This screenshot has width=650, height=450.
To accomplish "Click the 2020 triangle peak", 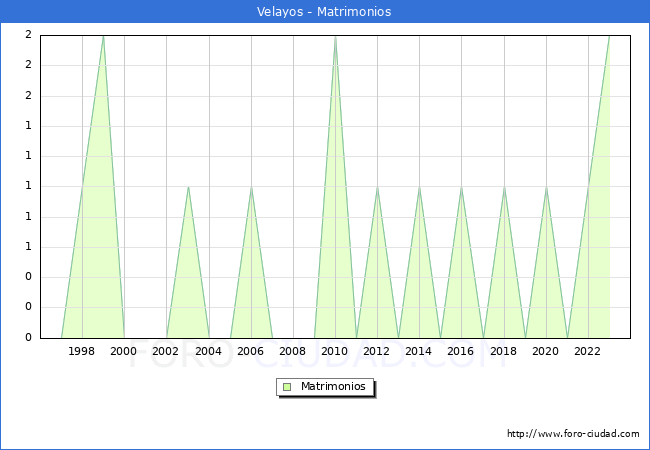I will point(546,187).
